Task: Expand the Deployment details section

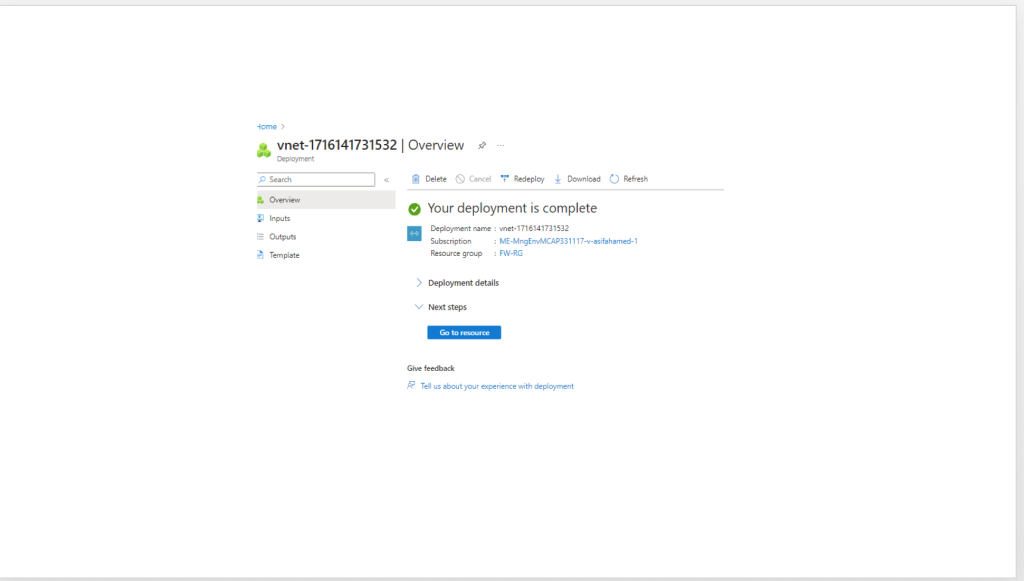Action: click(x=419, y=283)
